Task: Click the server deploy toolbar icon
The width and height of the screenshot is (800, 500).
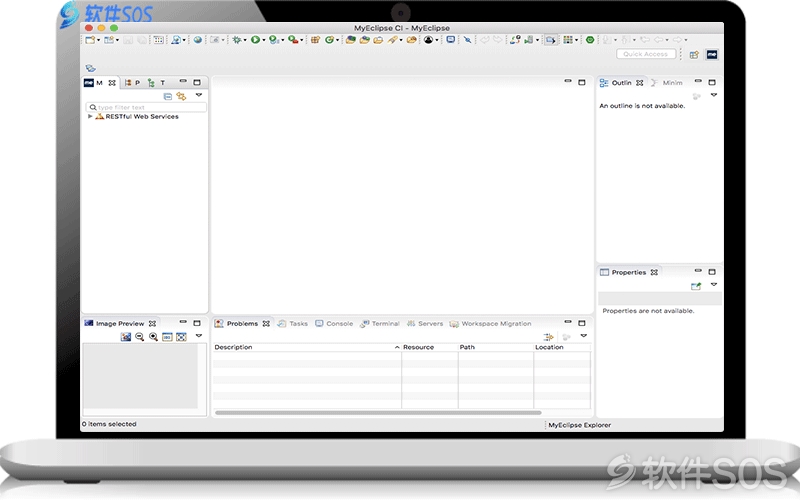Action: pyautogui.click(x=529, y=40)
